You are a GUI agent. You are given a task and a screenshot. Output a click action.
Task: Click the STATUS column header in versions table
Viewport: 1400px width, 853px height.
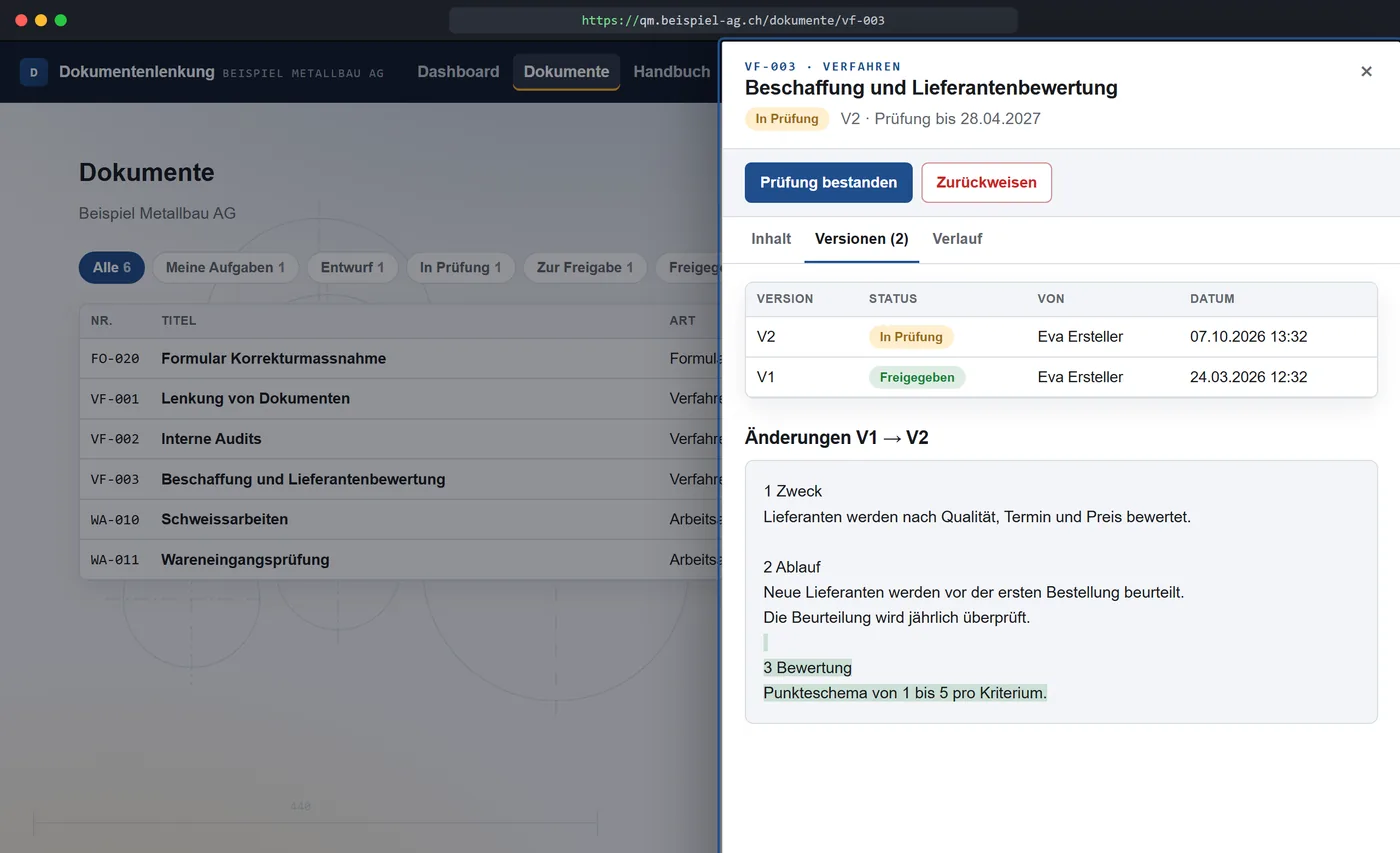tap(893, 299)
